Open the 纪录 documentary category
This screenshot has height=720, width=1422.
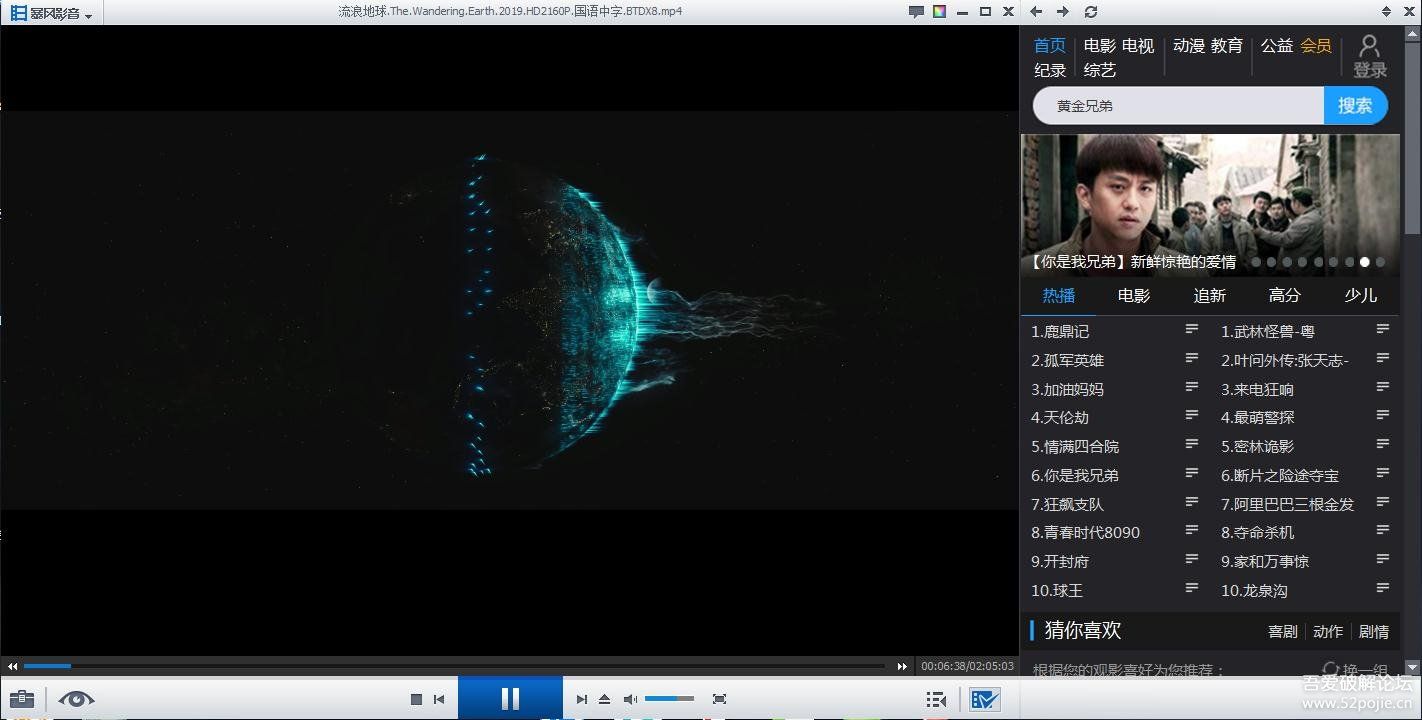1050,70
